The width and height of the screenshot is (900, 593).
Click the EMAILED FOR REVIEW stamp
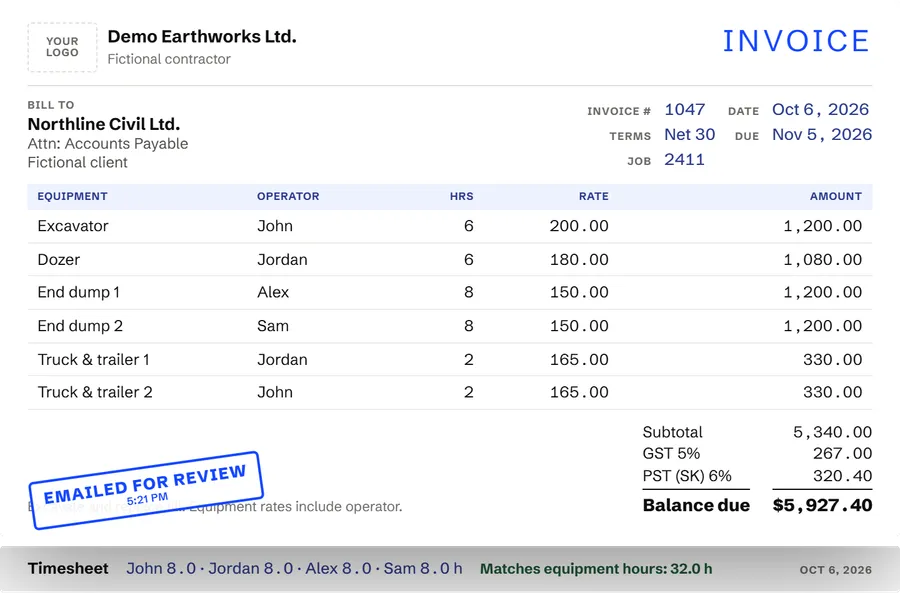pos(146,490)
